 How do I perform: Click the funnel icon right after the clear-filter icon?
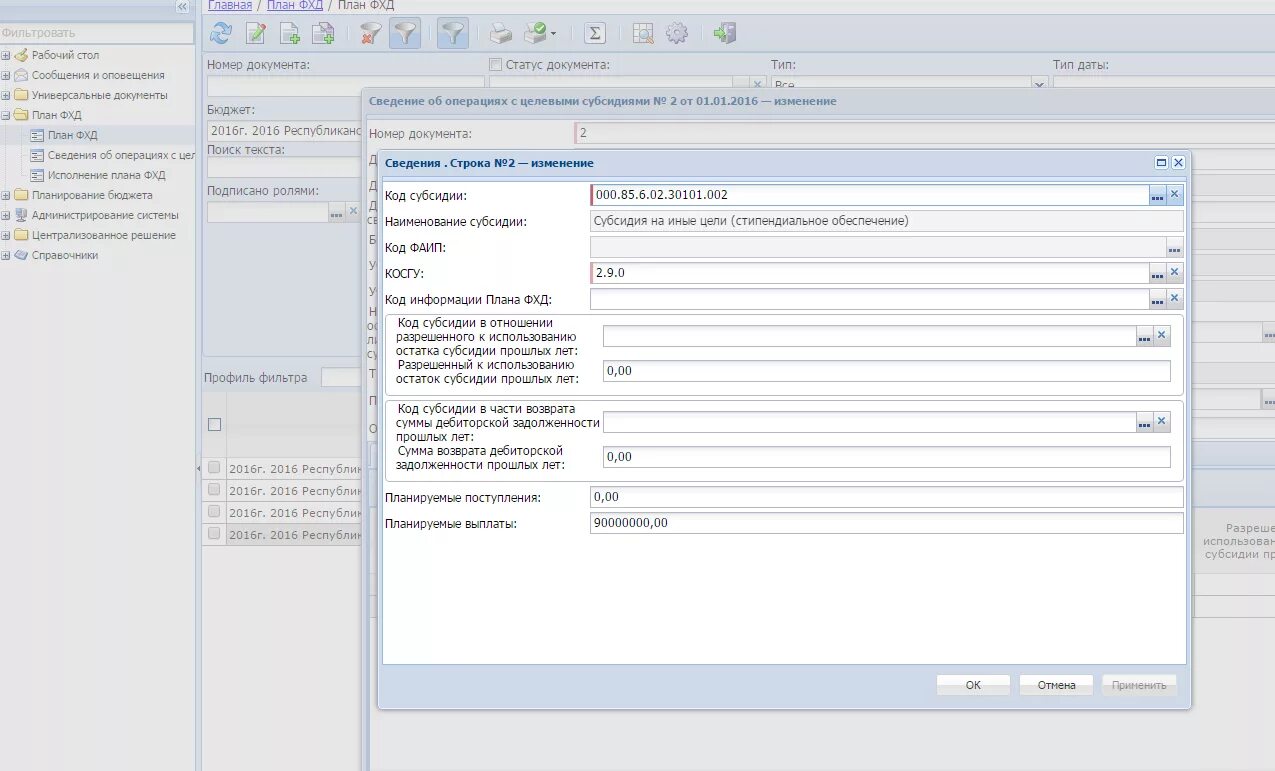(x=404, y=34)
